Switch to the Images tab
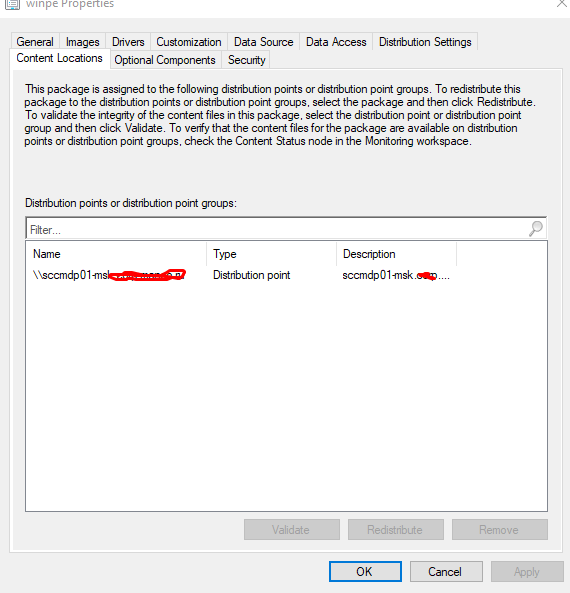 82,42
